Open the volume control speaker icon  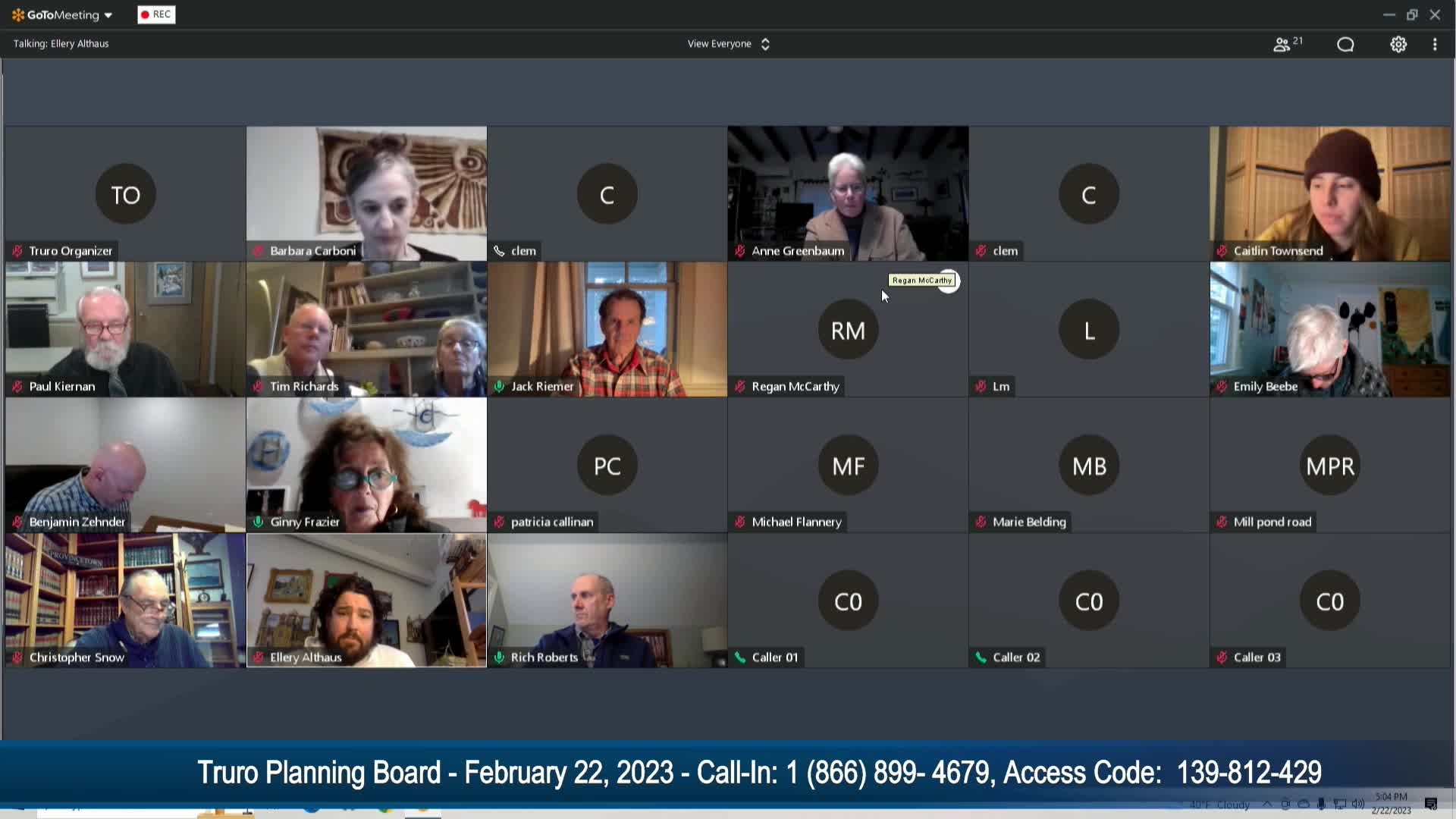point(1357,805)
